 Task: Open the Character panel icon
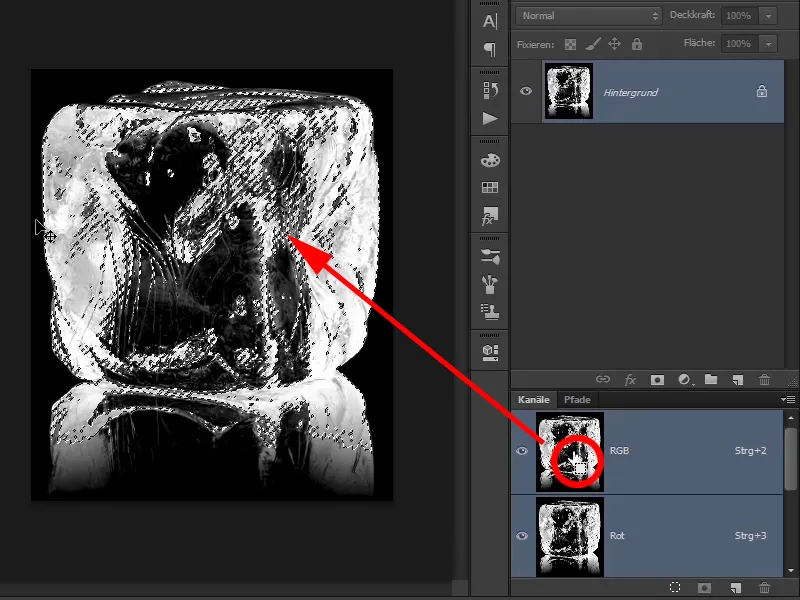[490, 21]
